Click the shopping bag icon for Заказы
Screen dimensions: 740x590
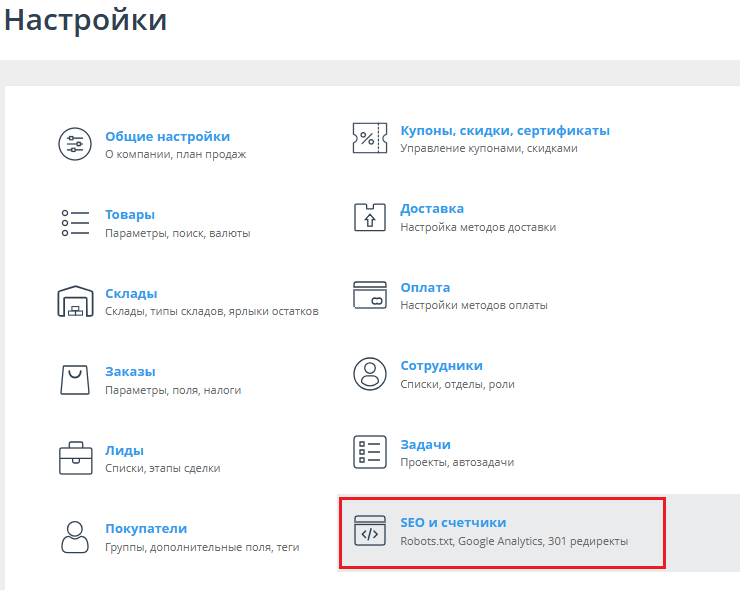coord(75,379)
